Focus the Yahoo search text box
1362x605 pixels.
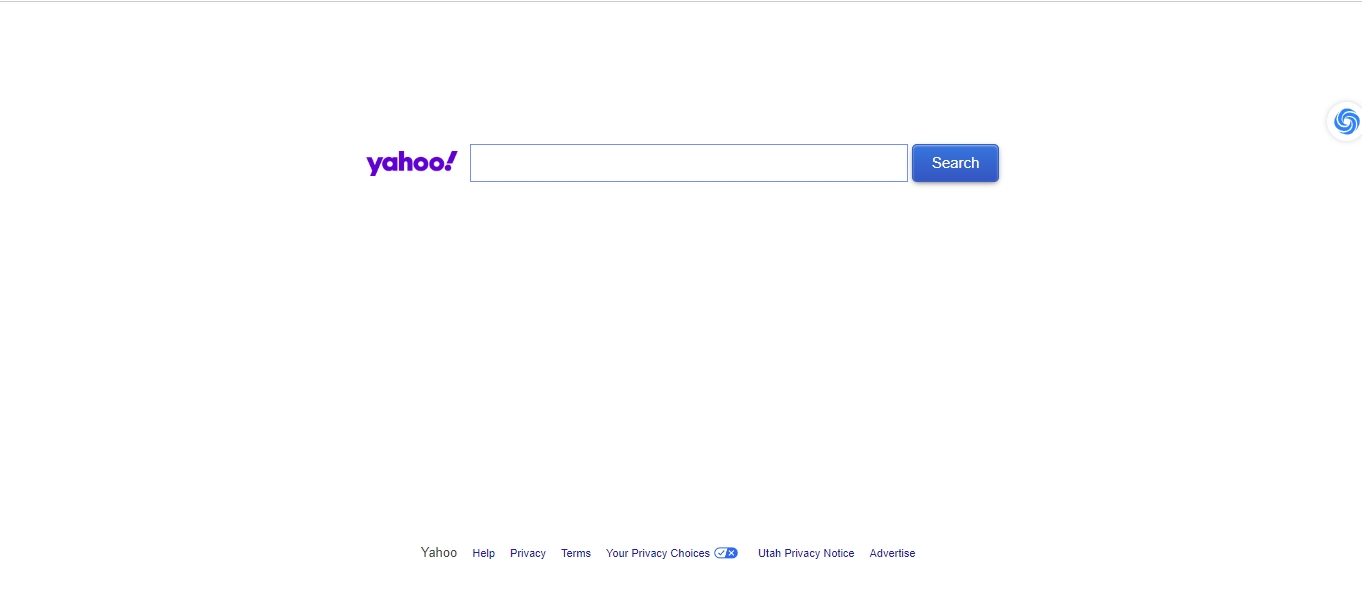pyautogui.click(x=689, y=163)
